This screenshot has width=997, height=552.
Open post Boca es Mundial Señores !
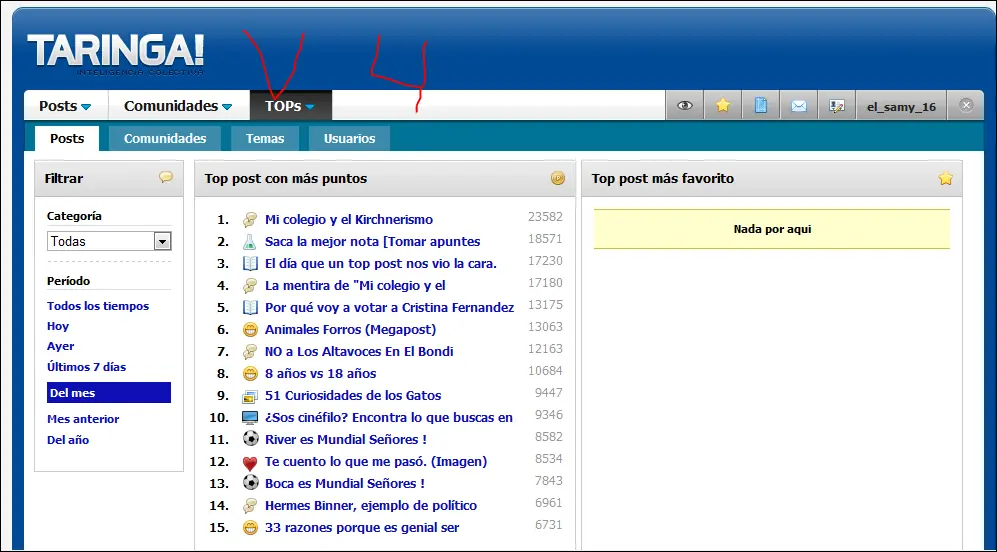coord(345,483)
